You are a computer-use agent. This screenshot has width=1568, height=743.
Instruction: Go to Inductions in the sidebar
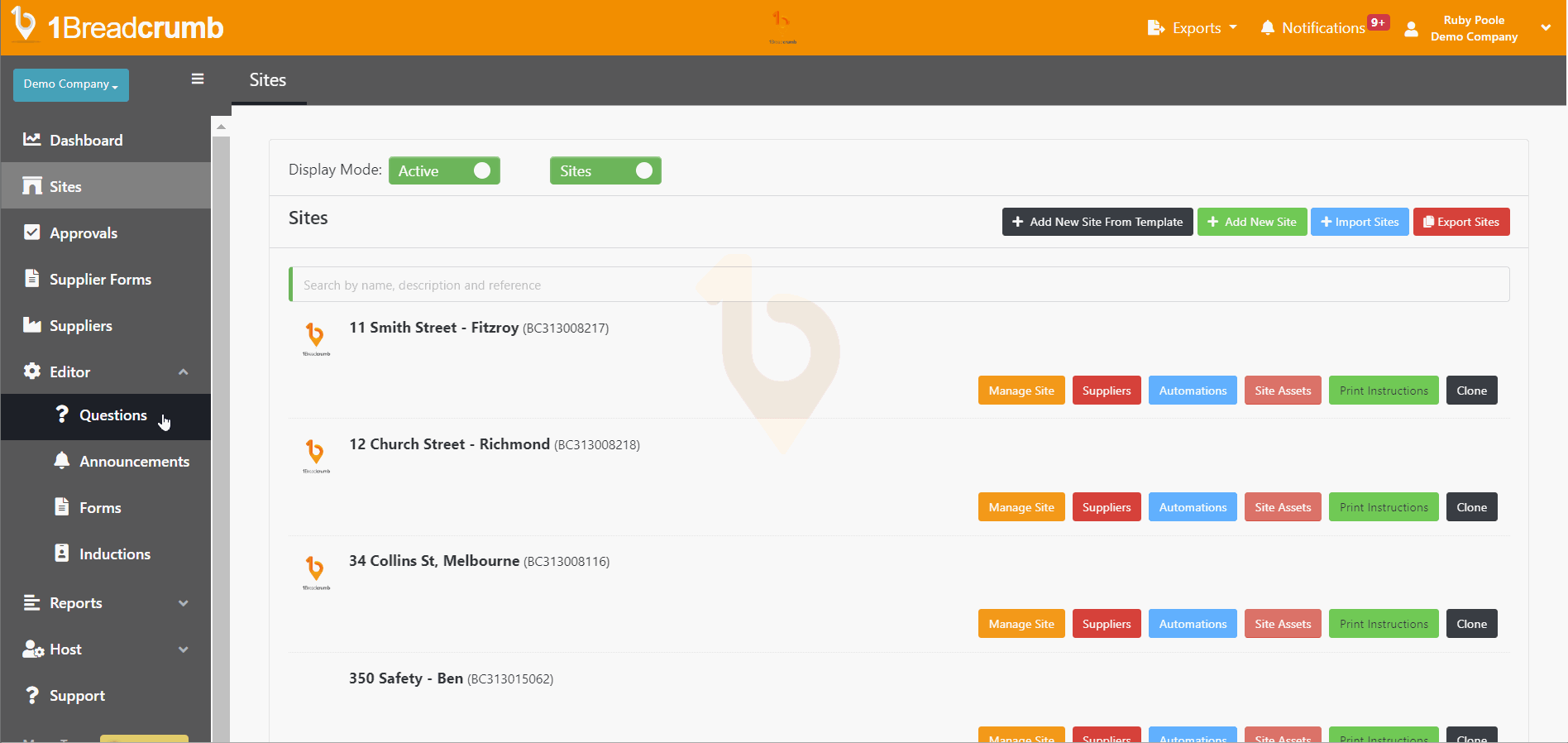(114, 554)
